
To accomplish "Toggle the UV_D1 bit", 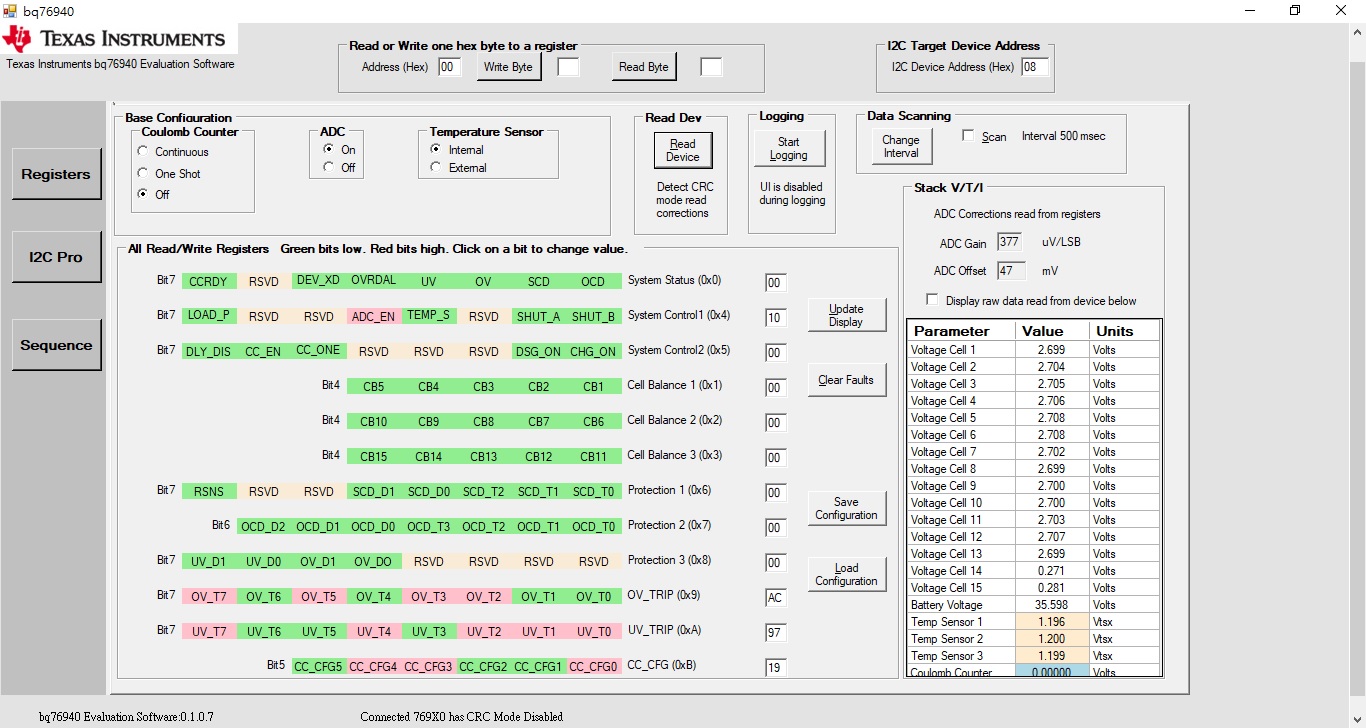I will click(x=209, y=561).
